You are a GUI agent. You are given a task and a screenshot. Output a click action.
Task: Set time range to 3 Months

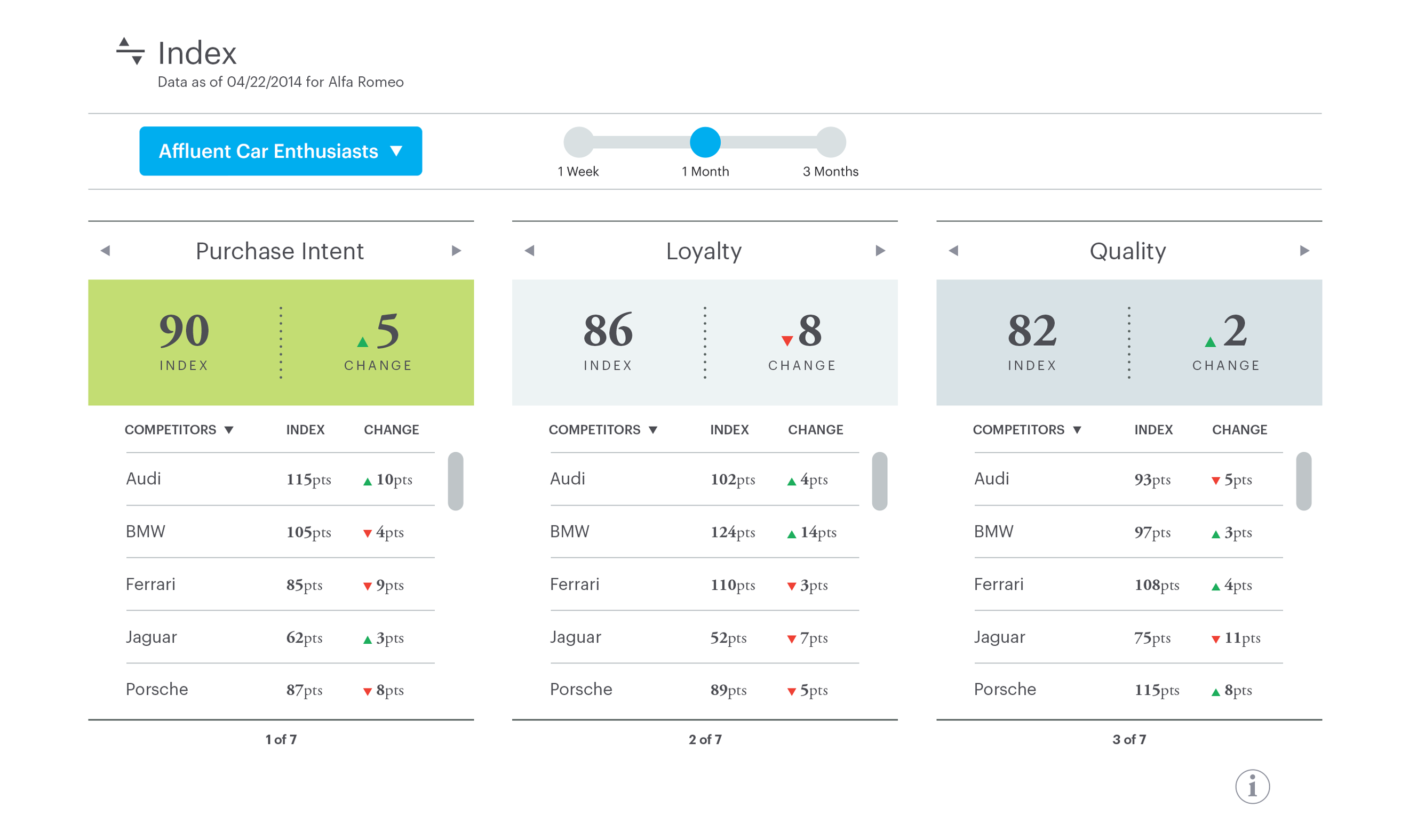[831, 141]
